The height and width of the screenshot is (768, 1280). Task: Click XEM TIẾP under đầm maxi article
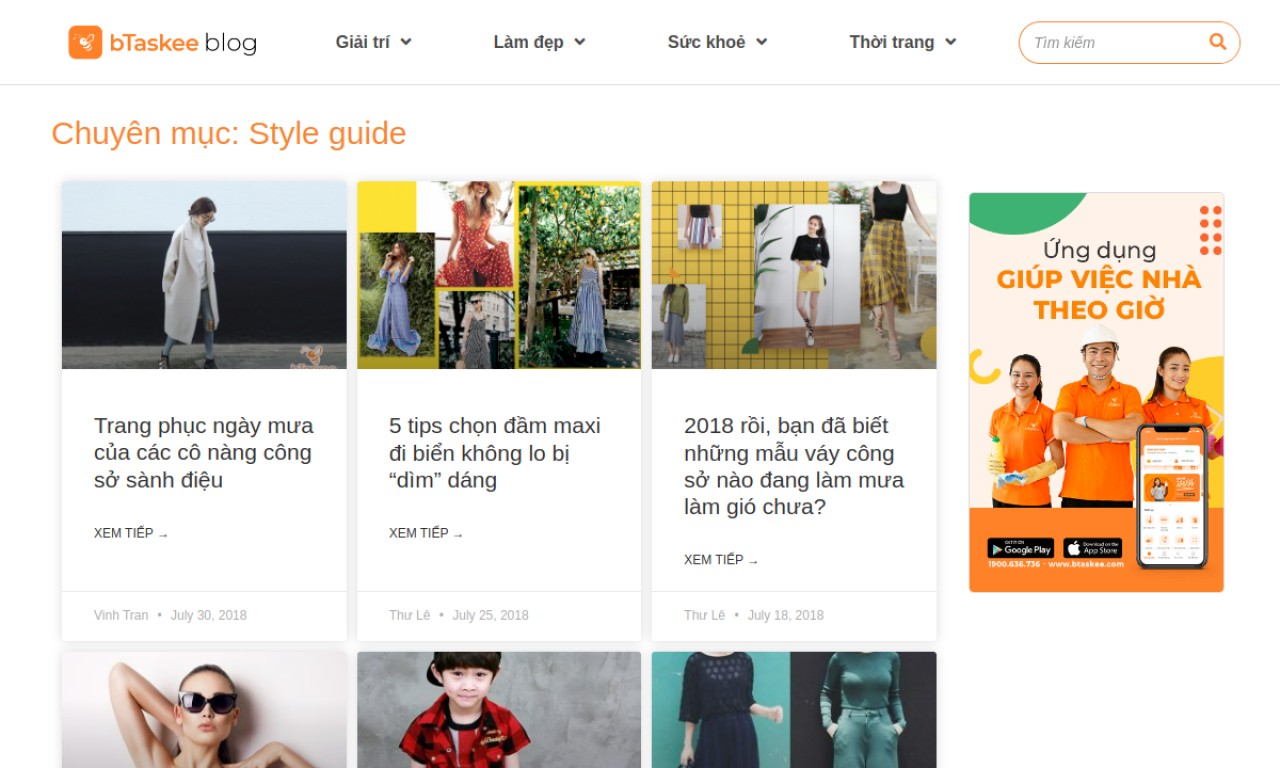(426, 533)
